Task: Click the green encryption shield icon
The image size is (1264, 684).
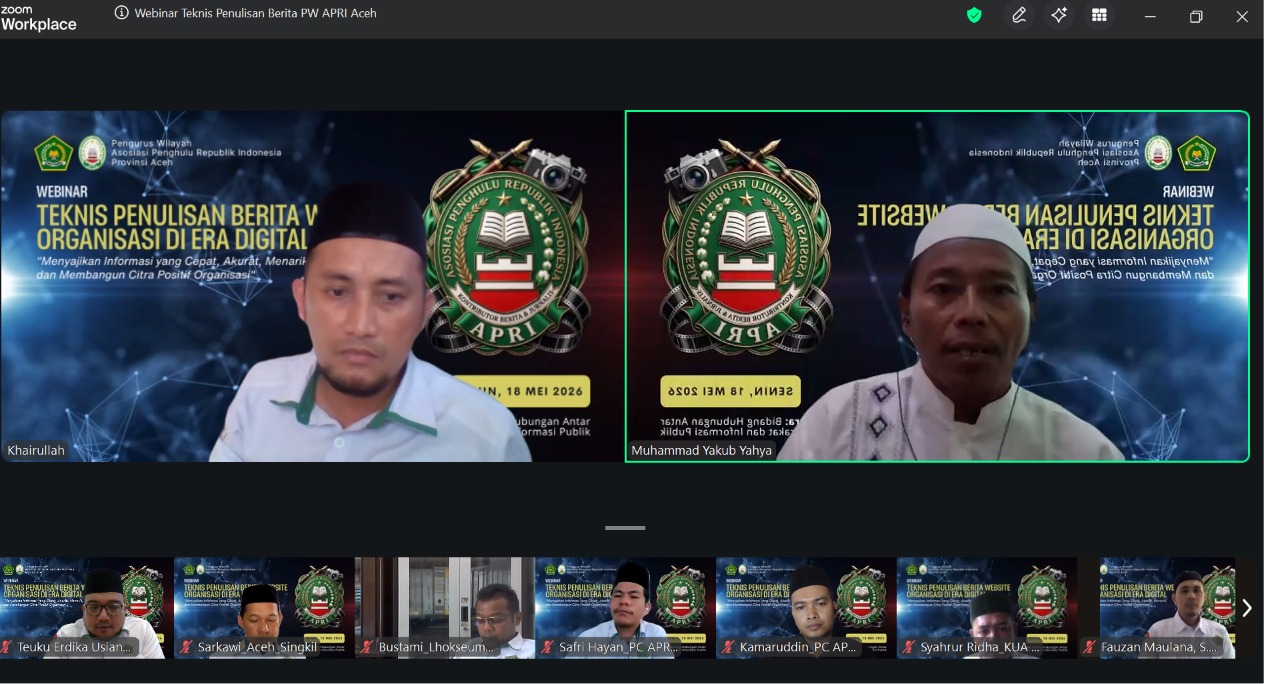Action: [974, 15]
